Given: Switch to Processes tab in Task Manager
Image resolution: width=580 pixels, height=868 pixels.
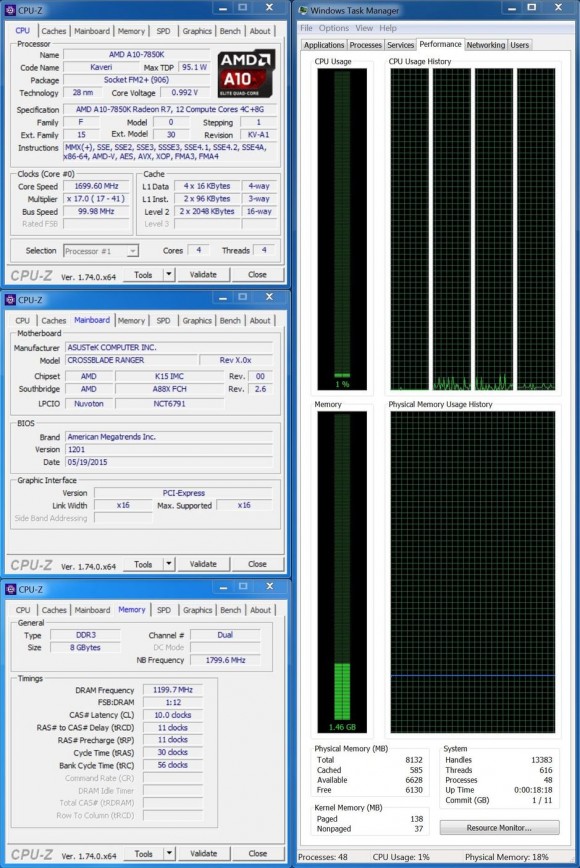Looking at the screenshot, I should point(365,45).
